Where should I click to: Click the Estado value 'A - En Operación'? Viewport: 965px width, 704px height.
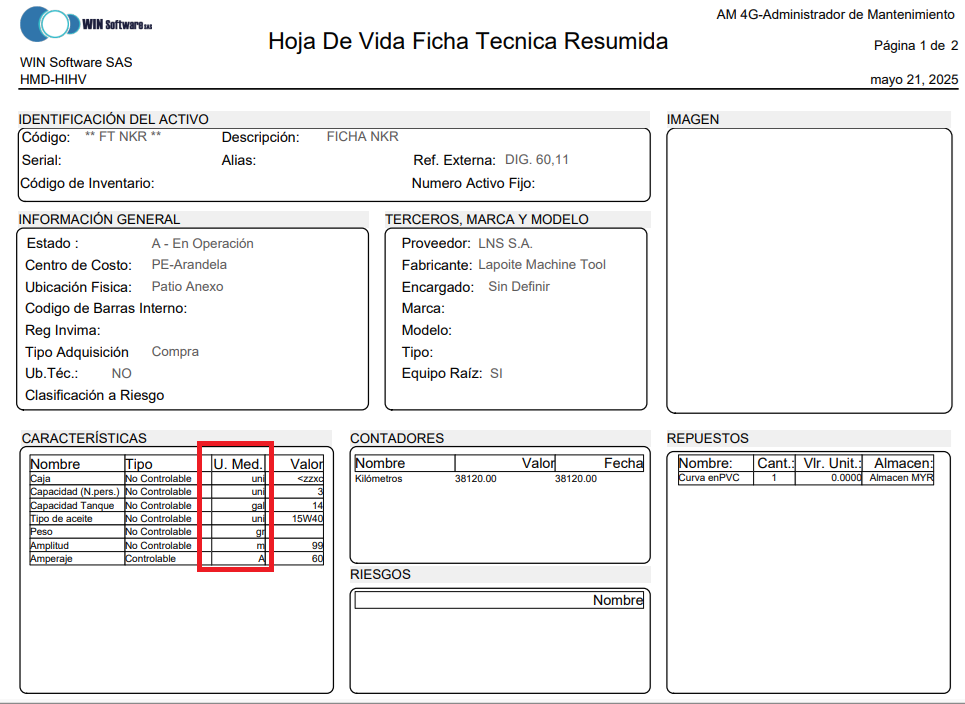[x=202, y=244]
